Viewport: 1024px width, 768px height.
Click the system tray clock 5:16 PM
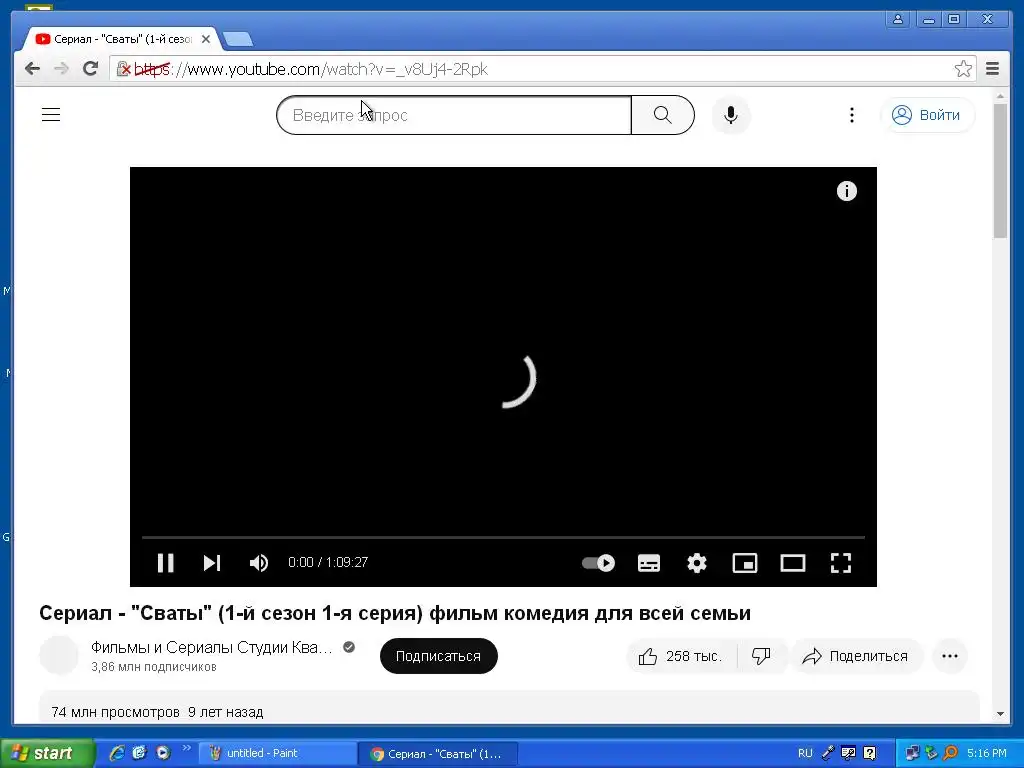[987, 753]
